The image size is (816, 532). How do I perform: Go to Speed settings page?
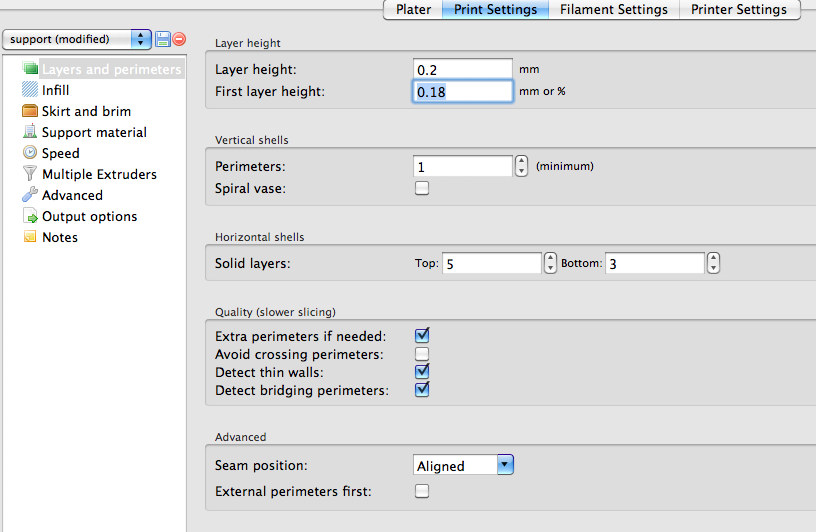point(60,153)
